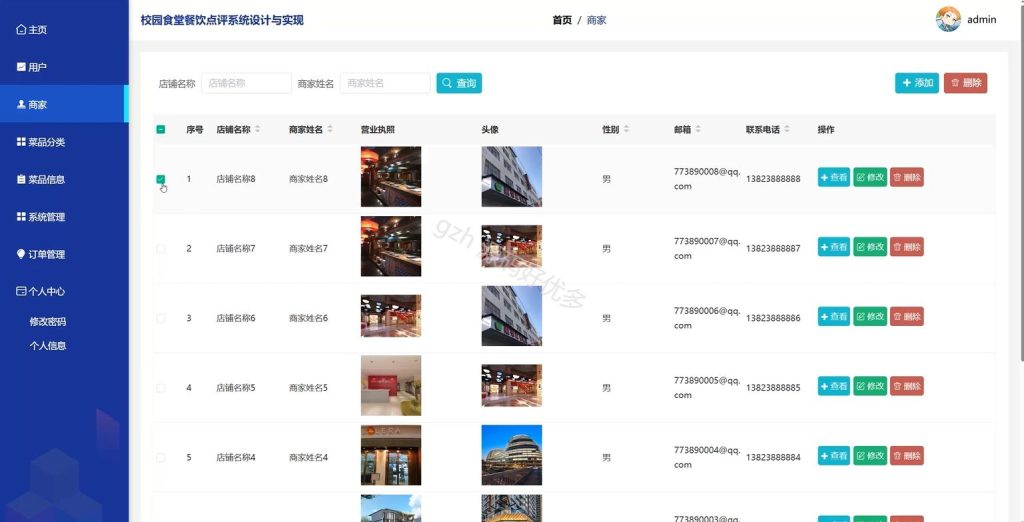Image resolution: width=1024 pixels, height=522 pixels.
Task: Select the 商家姓名6 cell
Action: 308,318
